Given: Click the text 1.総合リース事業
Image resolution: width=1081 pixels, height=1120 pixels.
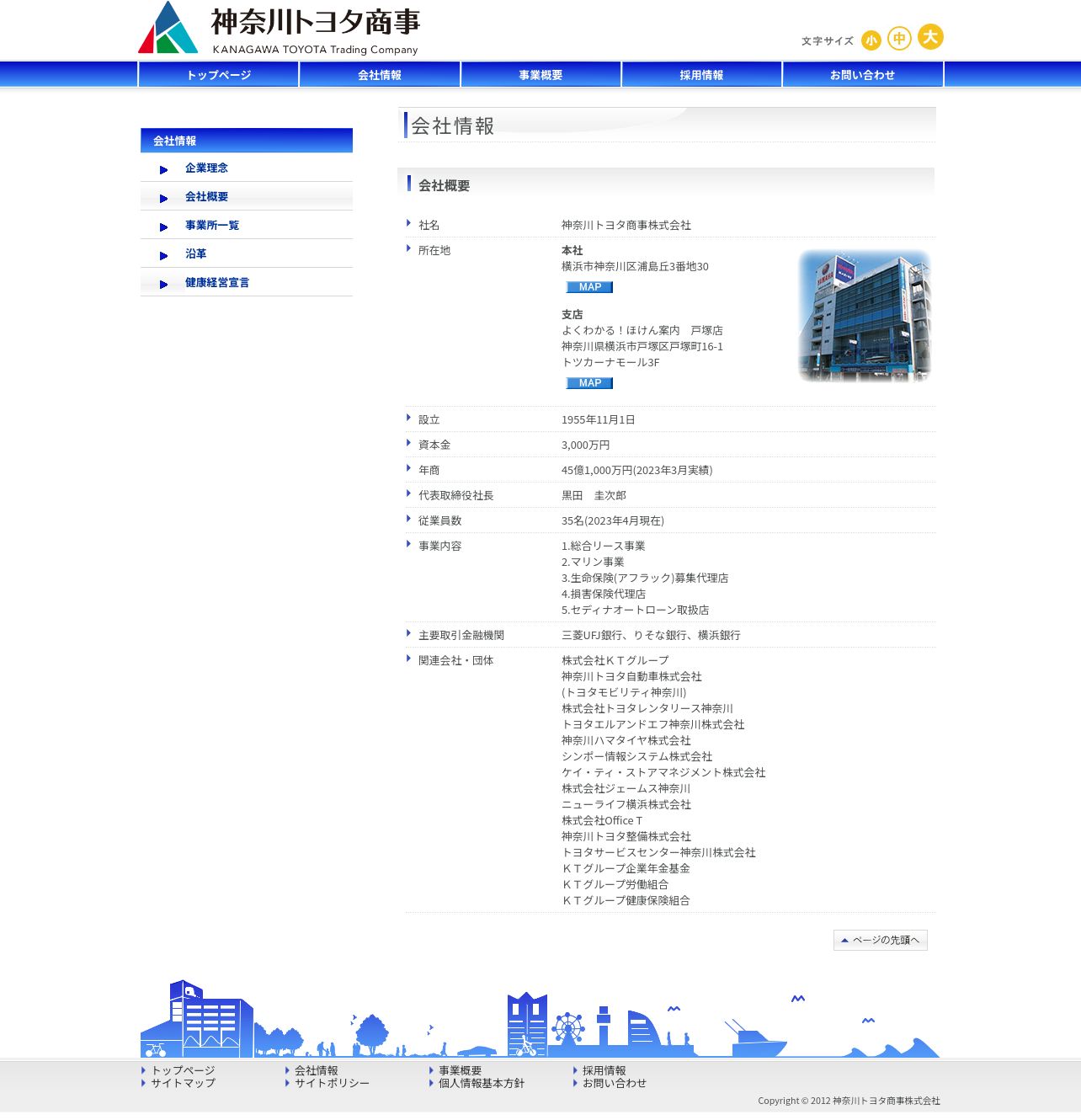Looking at the screenshot, I should pyautogui.click(x=604, y=547).
